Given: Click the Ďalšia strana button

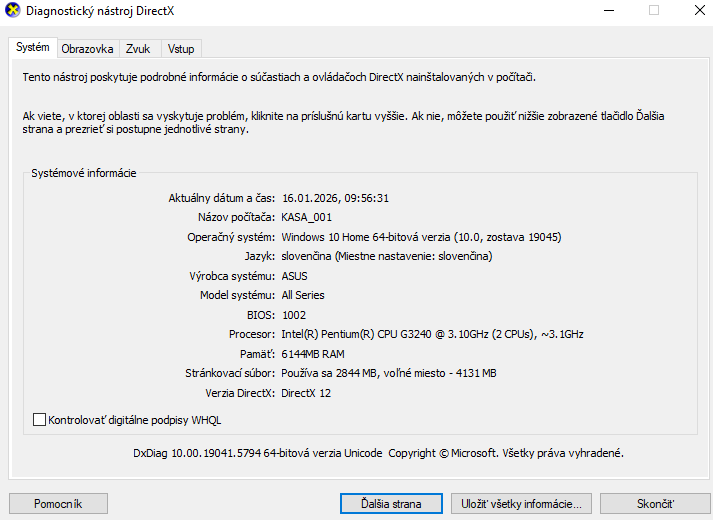Looking at the screenshot, I should coord(391,503).
